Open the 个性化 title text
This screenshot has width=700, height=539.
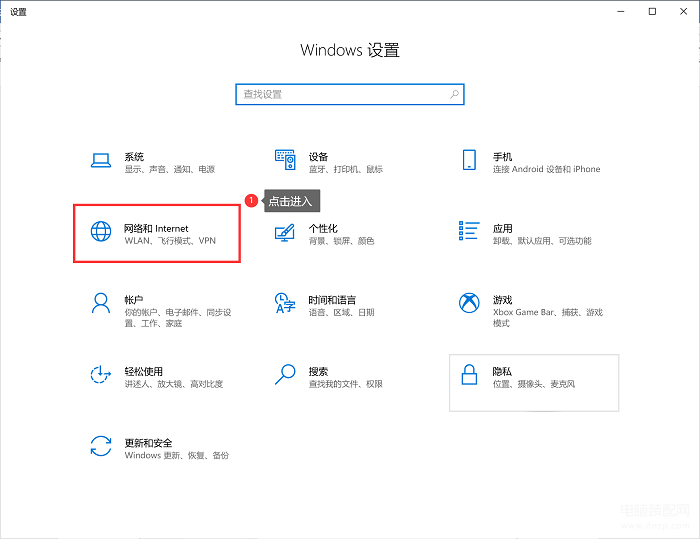click(x=323, y=229)
